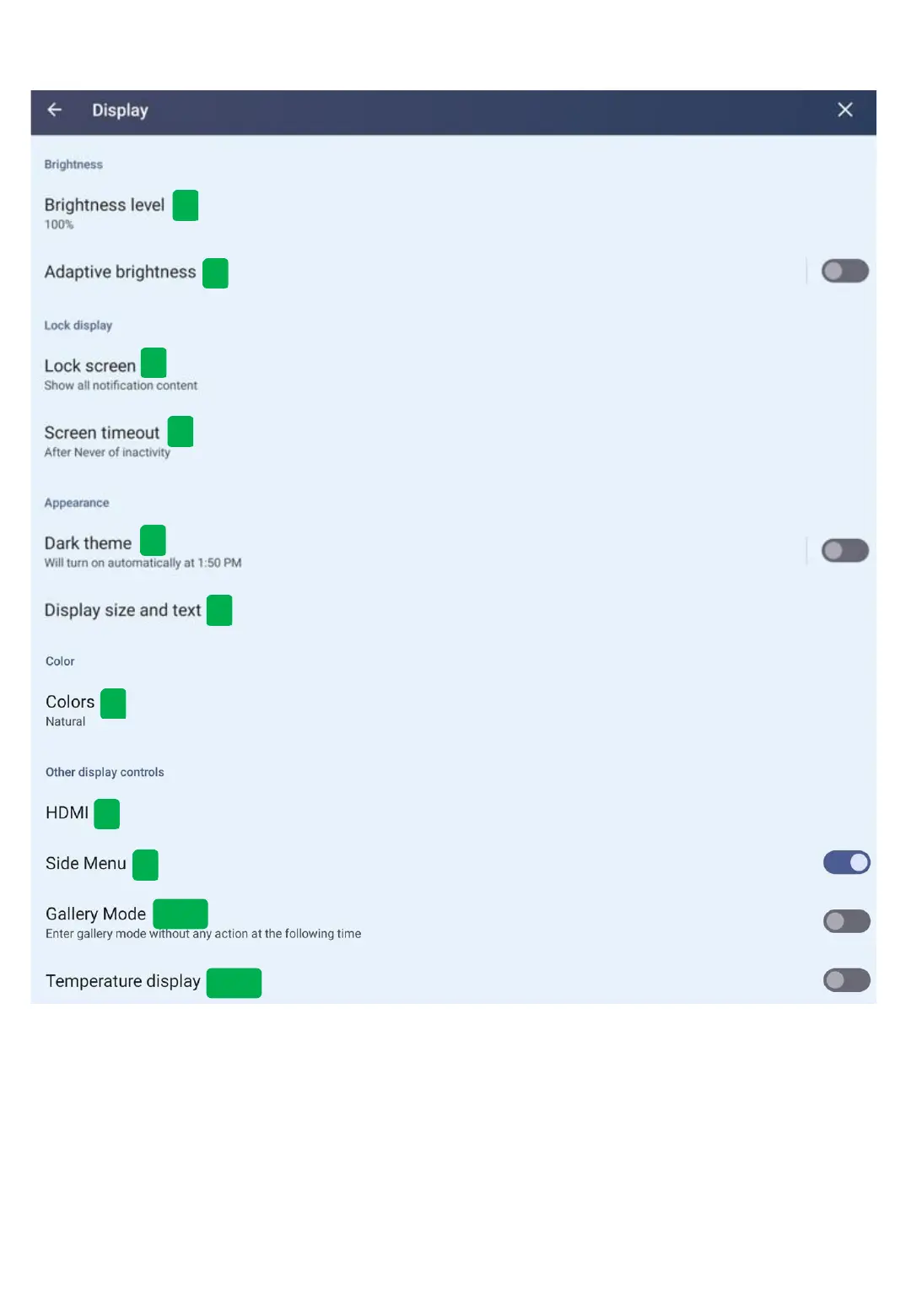911x1316 pixels.
Task: Click the Temperature display label
Action: pyautogui.click(x=122, y=982)
